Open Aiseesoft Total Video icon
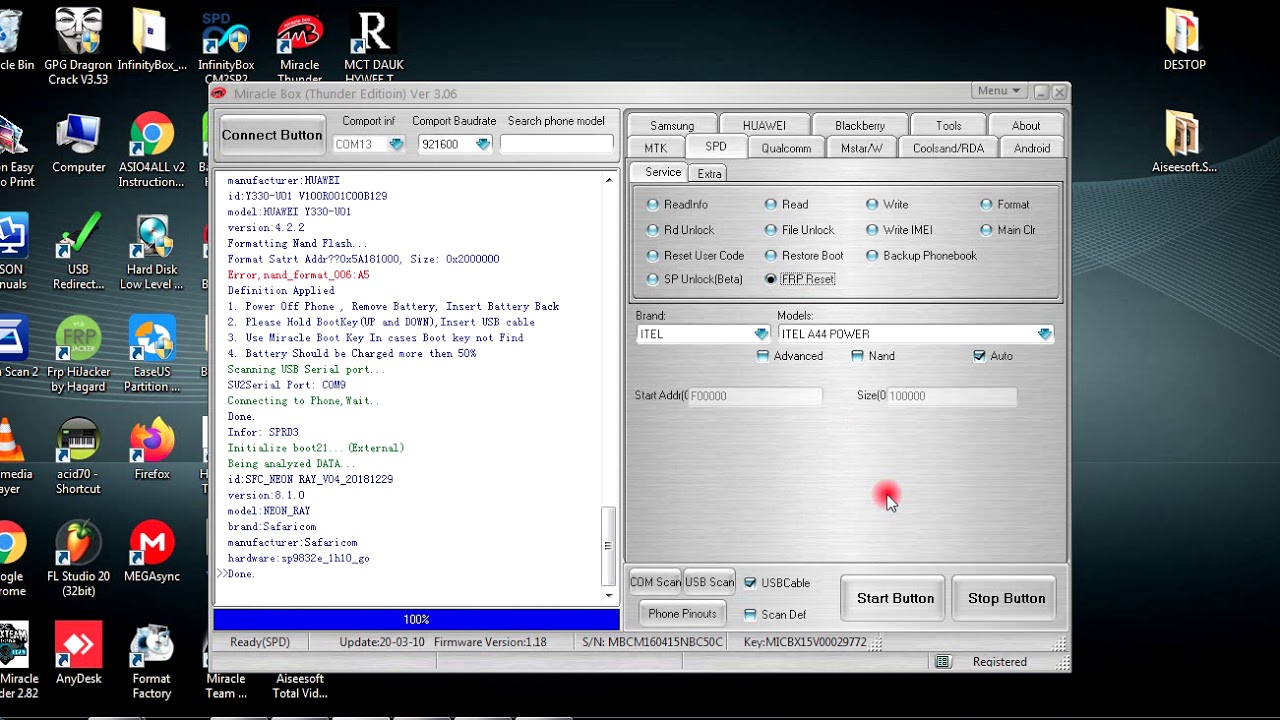 click(299, 685)
